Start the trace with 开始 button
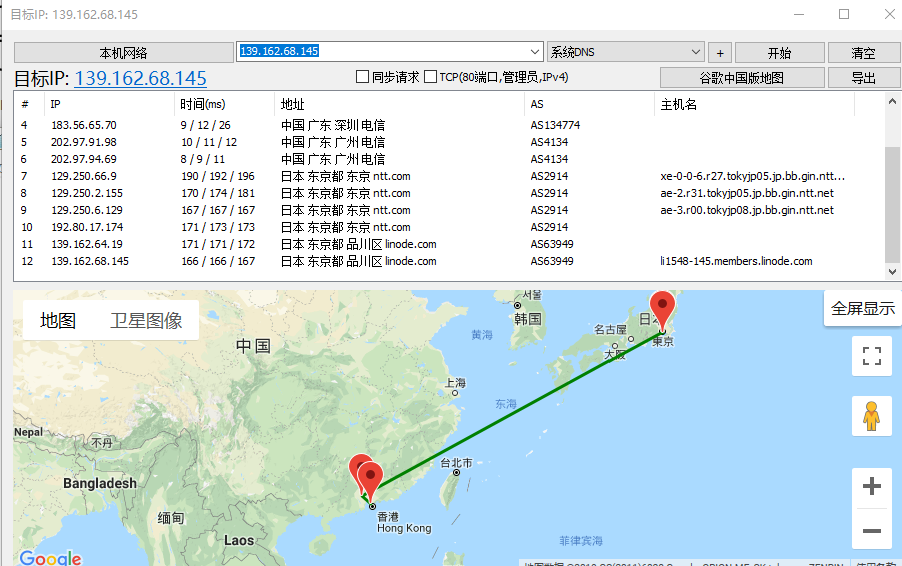Screen dimensions: 902x566 pos(779,53)
